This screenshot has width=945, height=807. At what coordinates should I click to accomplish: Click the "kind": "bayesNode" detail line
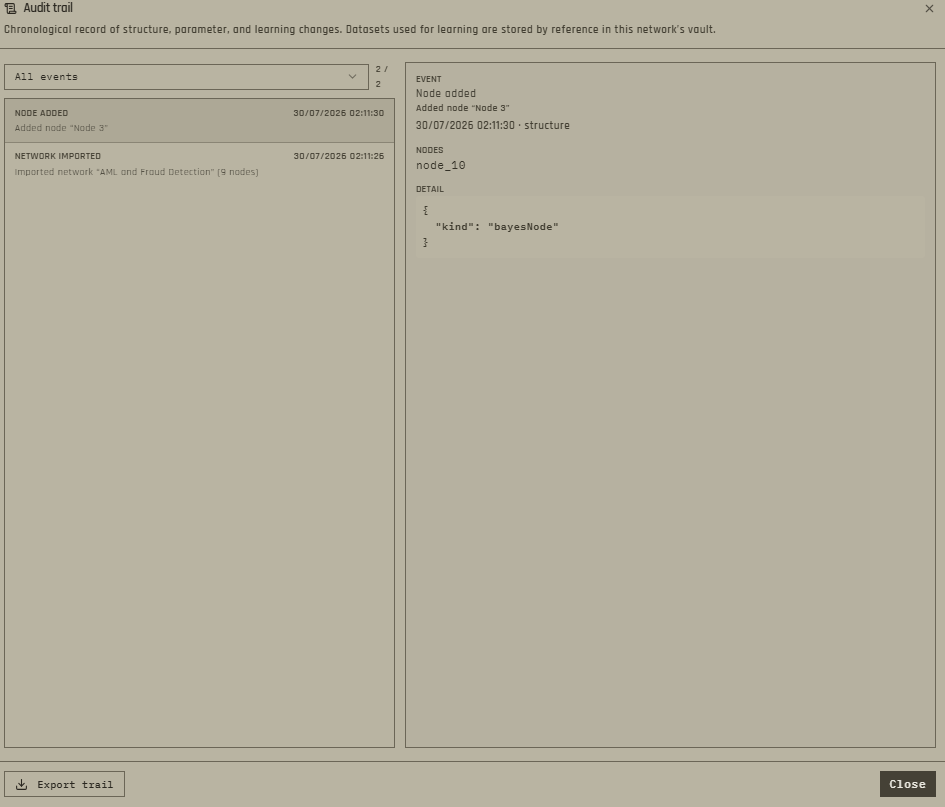[x=497, y=227]
